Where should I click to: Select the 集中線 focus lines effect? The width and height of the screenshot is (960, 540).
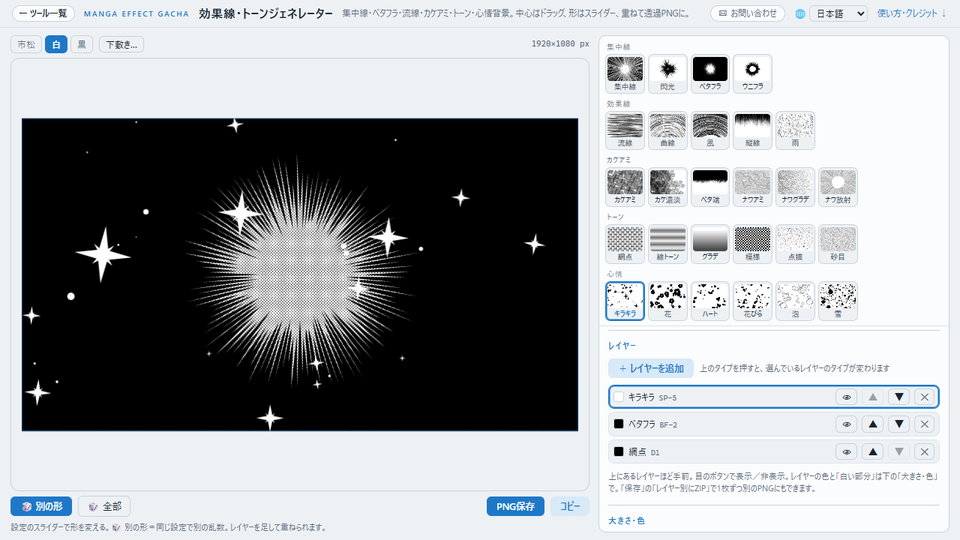pos(624,73)
